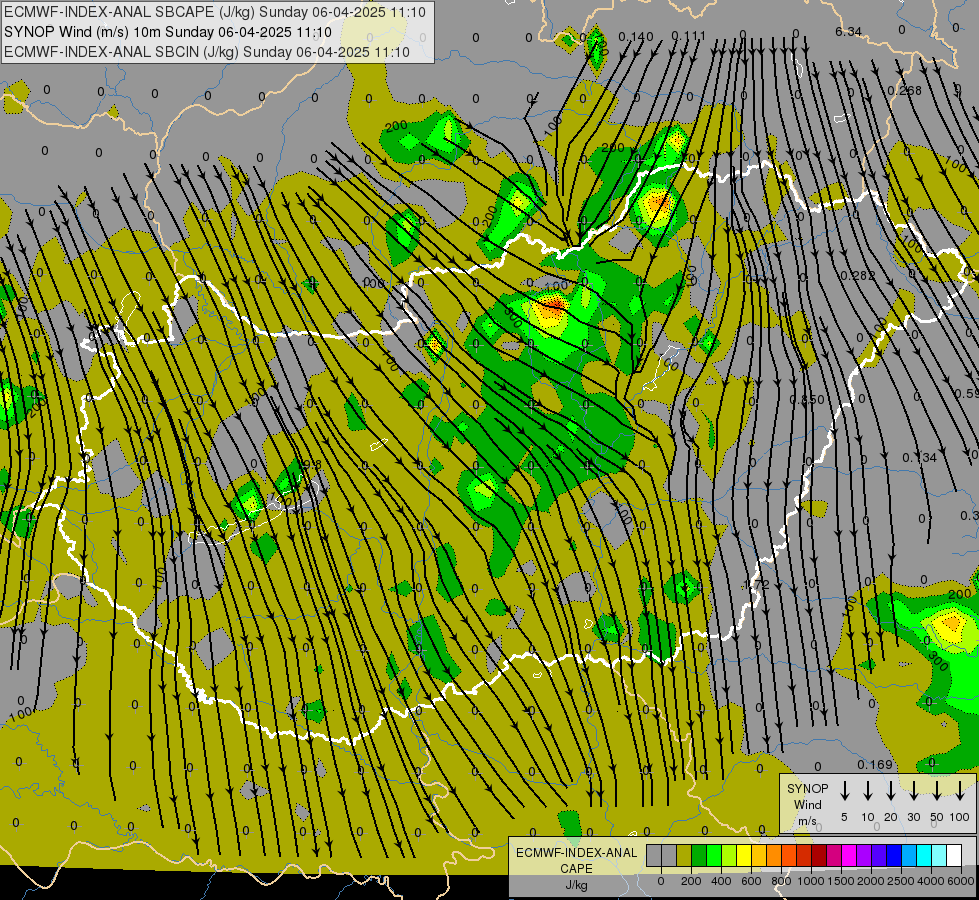Click the 2000 tick label on colorbar
The height and width of the screenshot is (900, 979).
point(871,881)
